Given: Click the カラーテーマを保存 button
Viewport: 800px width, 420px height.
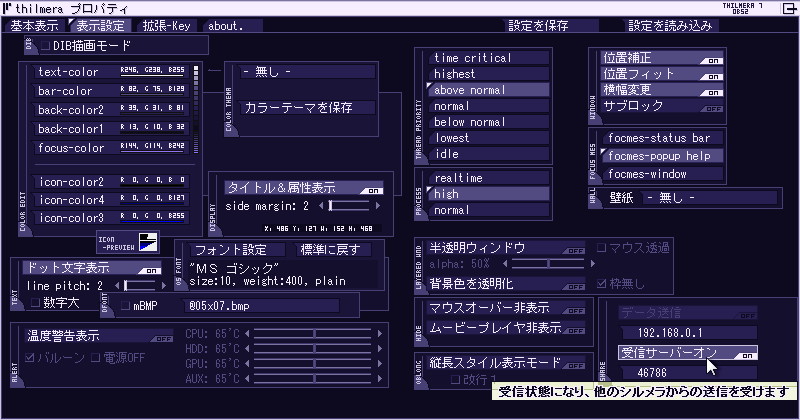Looking at the screenshot, I should click(307, 108).
